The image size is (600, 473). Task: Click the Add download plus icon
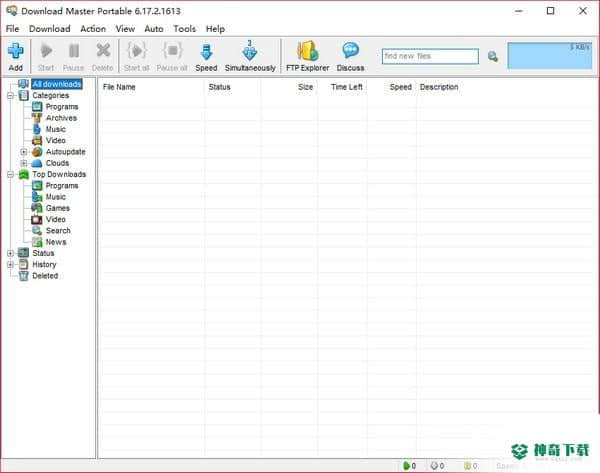pos(16,51)
